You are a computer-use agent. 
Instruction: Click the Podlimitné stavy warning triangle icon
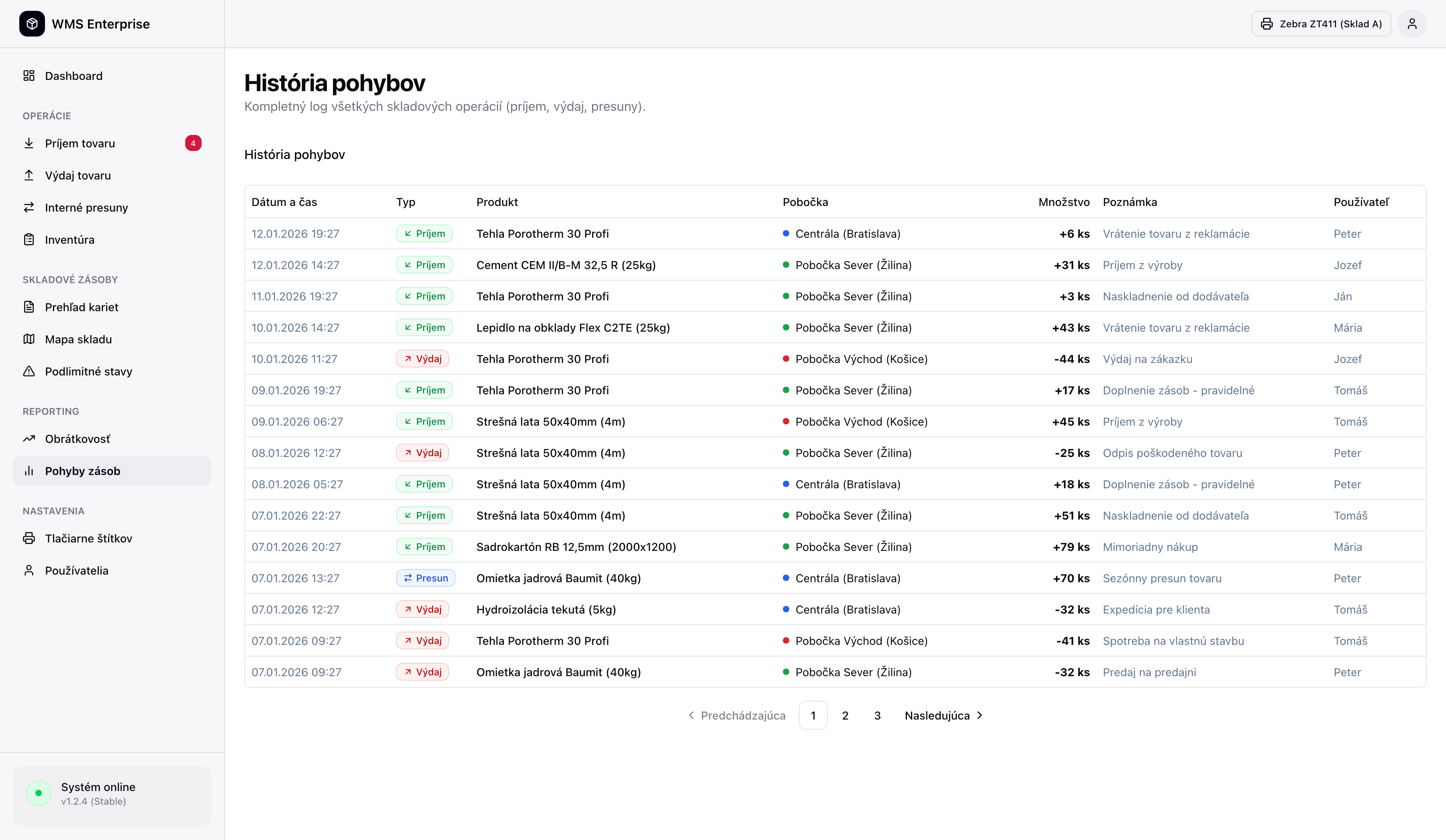coord(29,371)
